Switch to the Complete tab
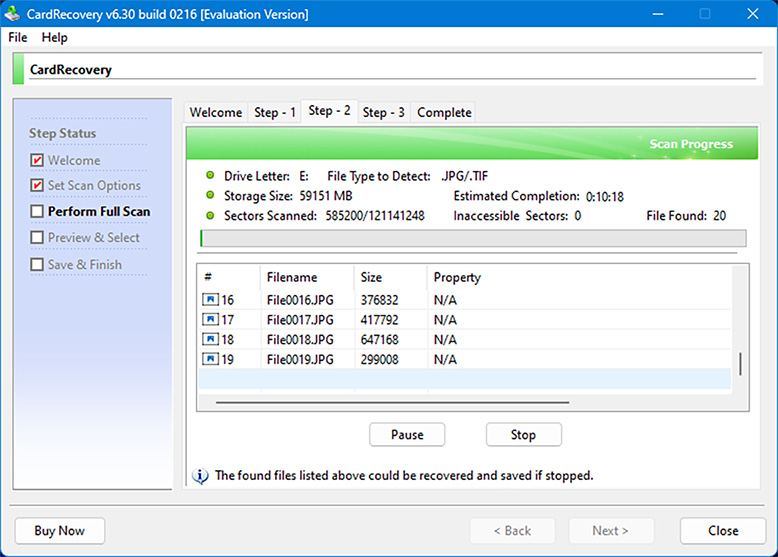This screenshot has height=557, width=778. tap(444, 113)
